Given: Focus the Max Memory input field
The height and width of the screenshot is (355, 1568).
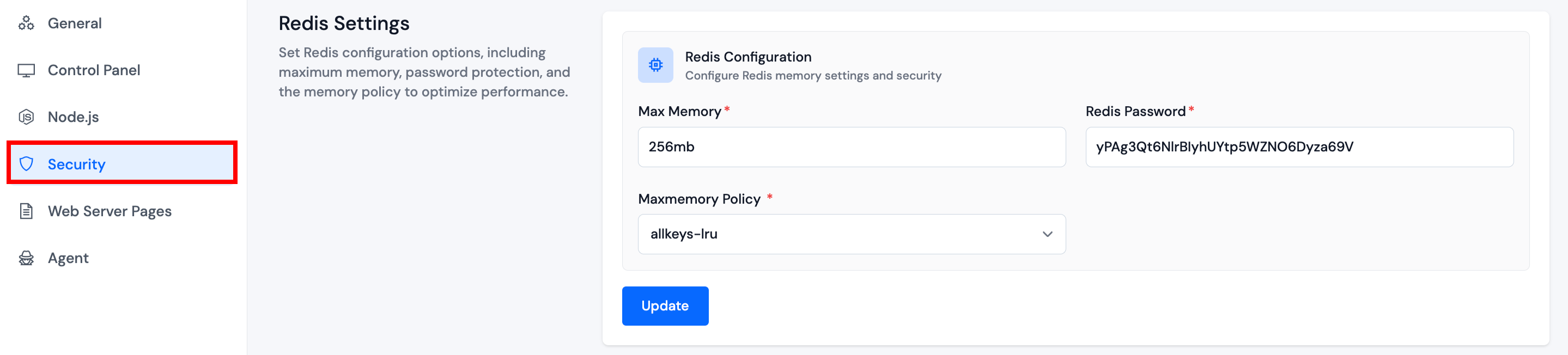Looking at the screenshot, I should click(x=851, y=147).
